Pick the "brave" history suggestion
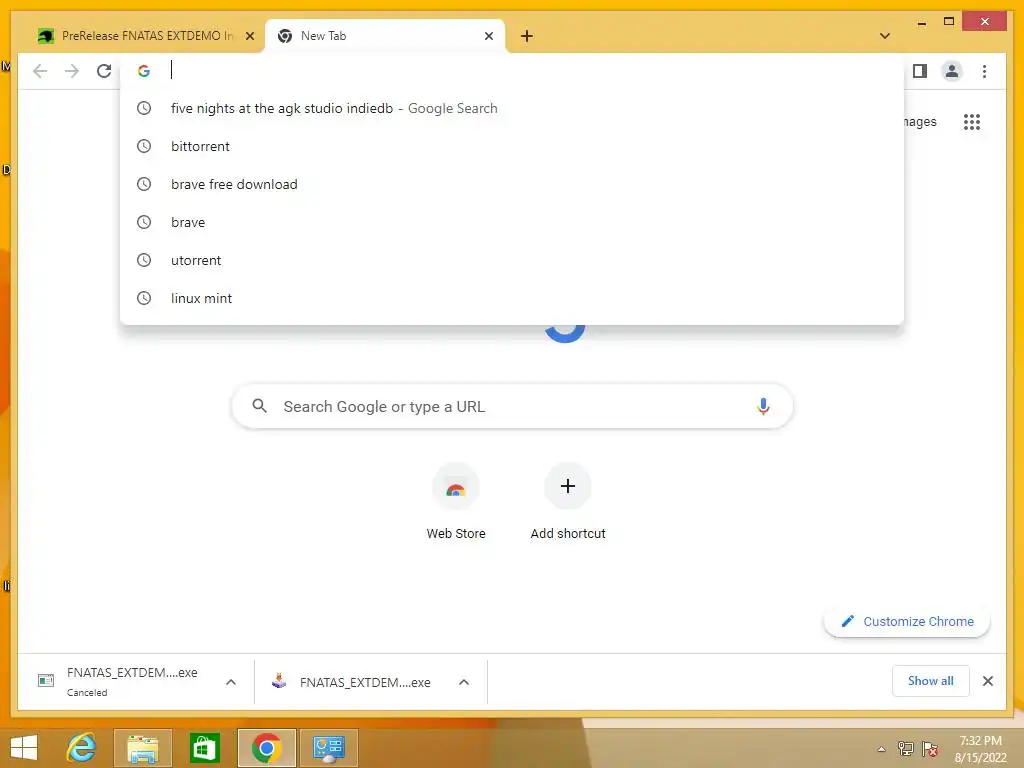This screenshot has height=768, width=1024. (x=512, y=222)
